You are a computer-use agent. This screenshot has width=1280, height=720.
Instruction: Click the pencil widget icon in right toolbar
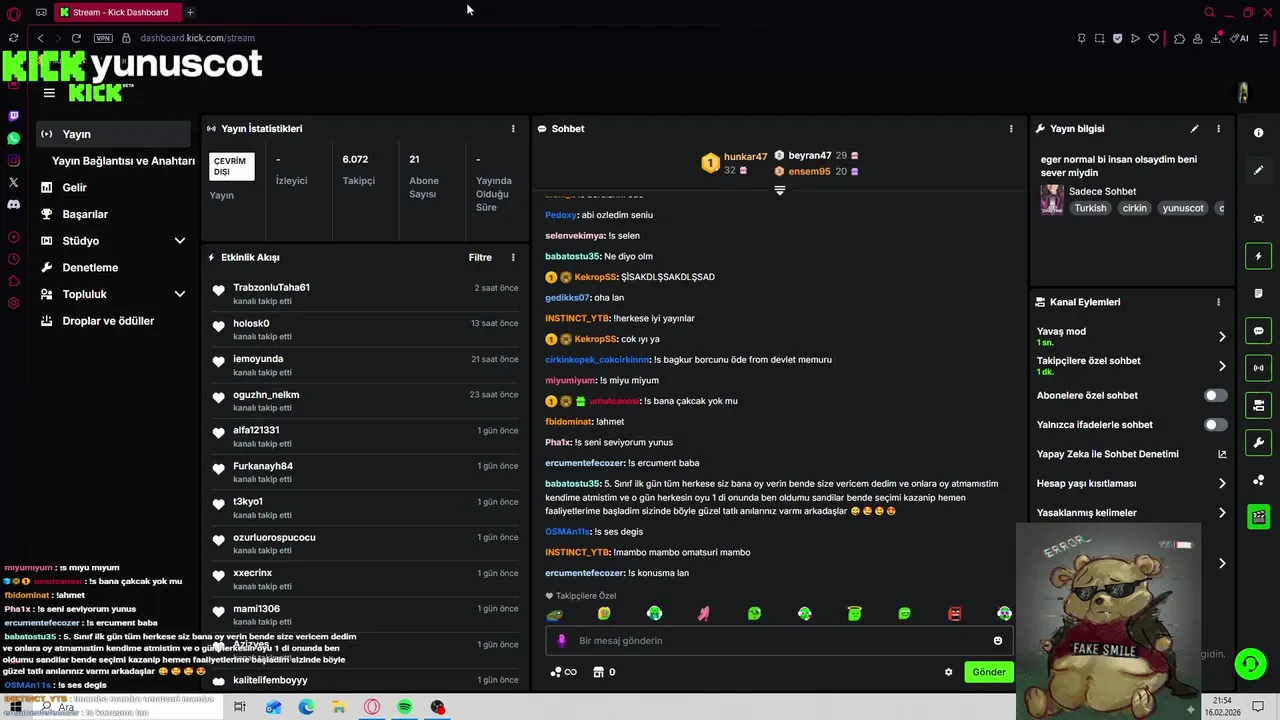pyautogui.click(x=1258, y=170)
